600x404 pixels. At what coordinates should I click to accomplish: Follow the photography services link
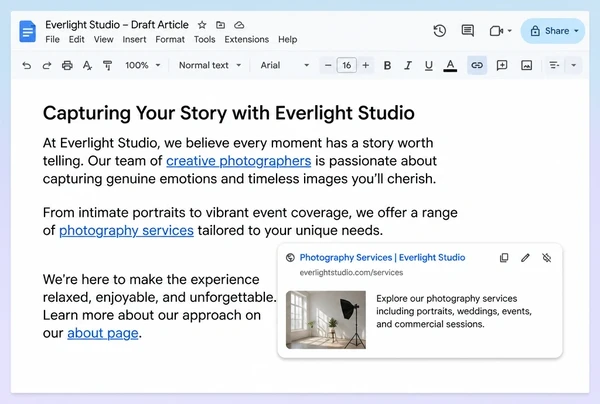pyautogui.click(x=126, y=231)
